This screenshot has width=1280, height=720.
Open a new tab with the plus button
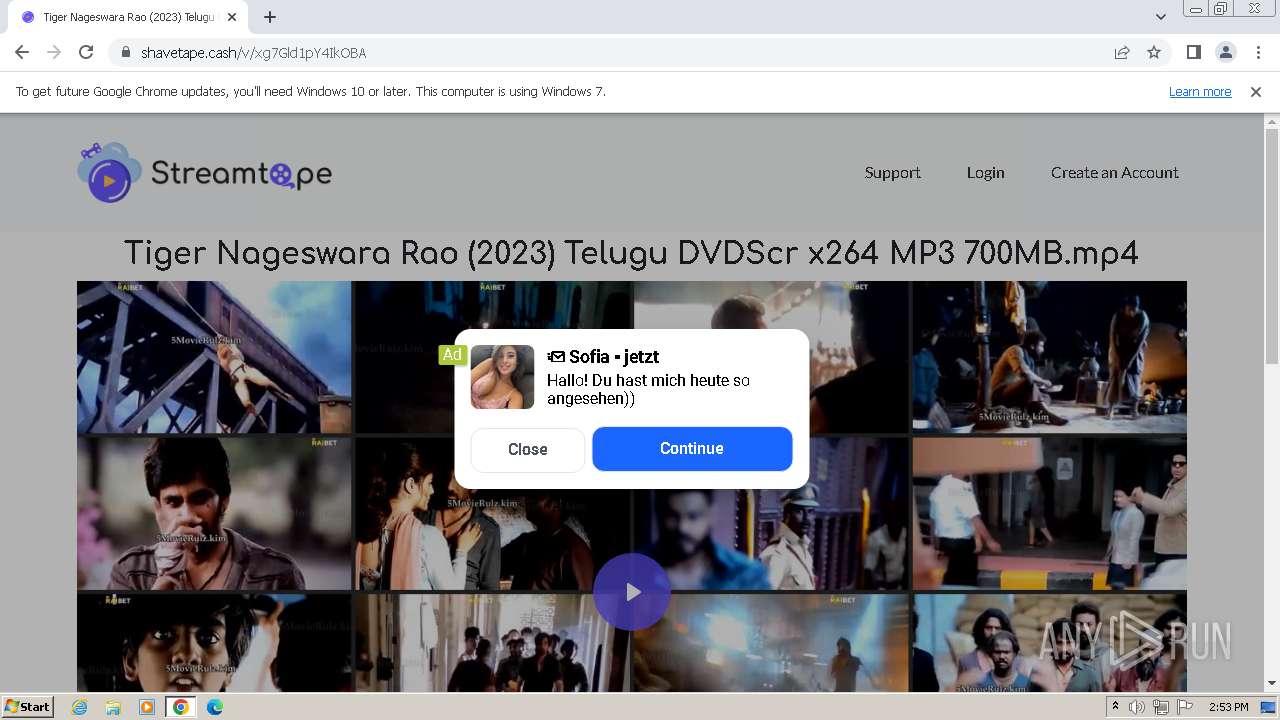pyautogui.click(x=270, y=17)
